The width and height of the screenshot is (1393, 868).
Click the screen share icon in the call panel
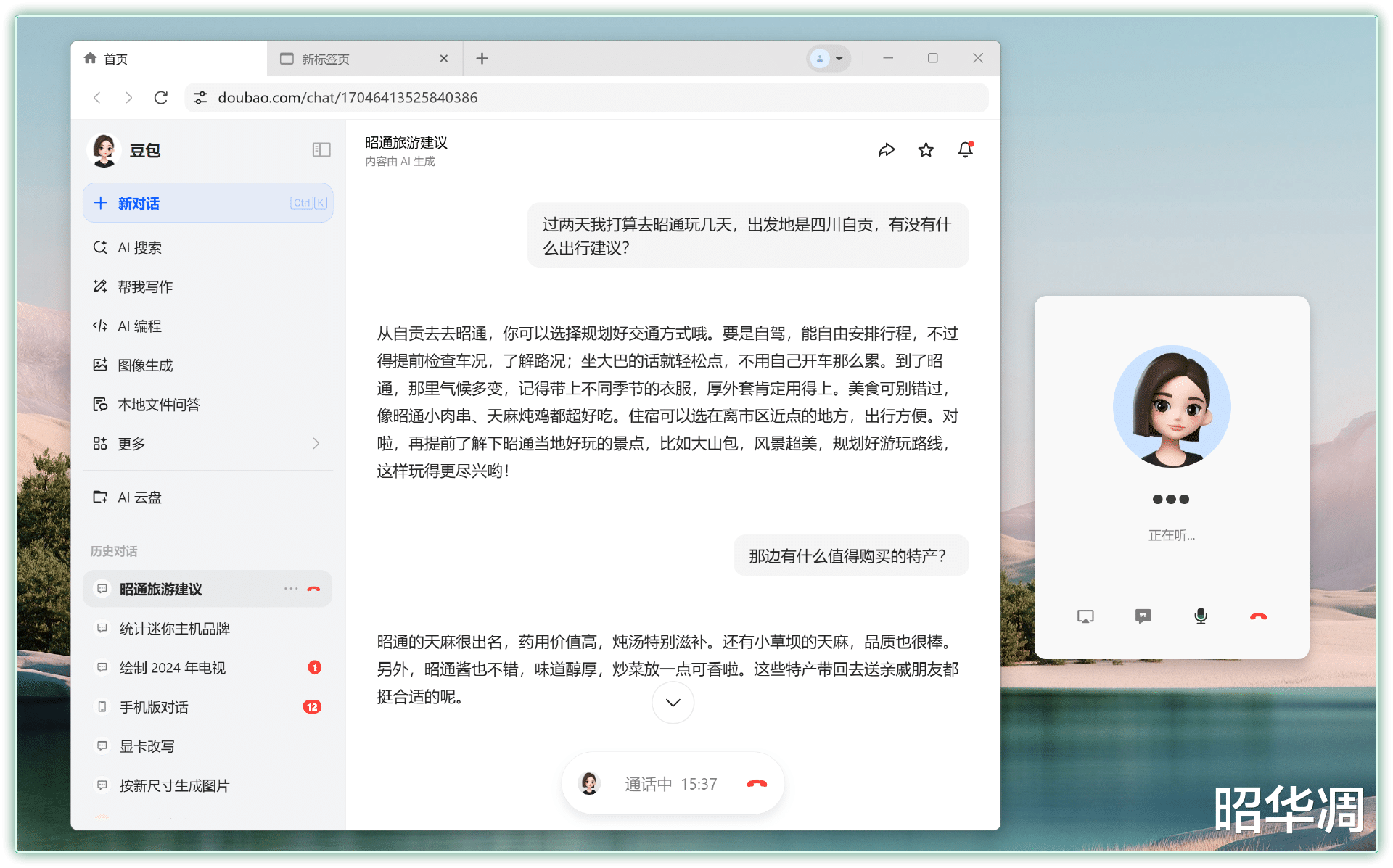1085,616
